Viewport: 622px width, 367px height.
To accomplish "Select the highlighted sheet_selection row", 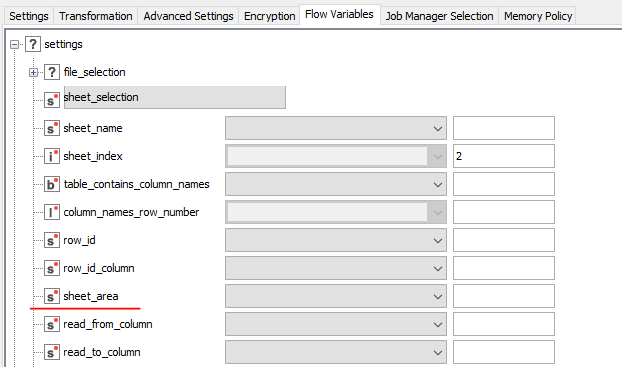I will point(175,97).
